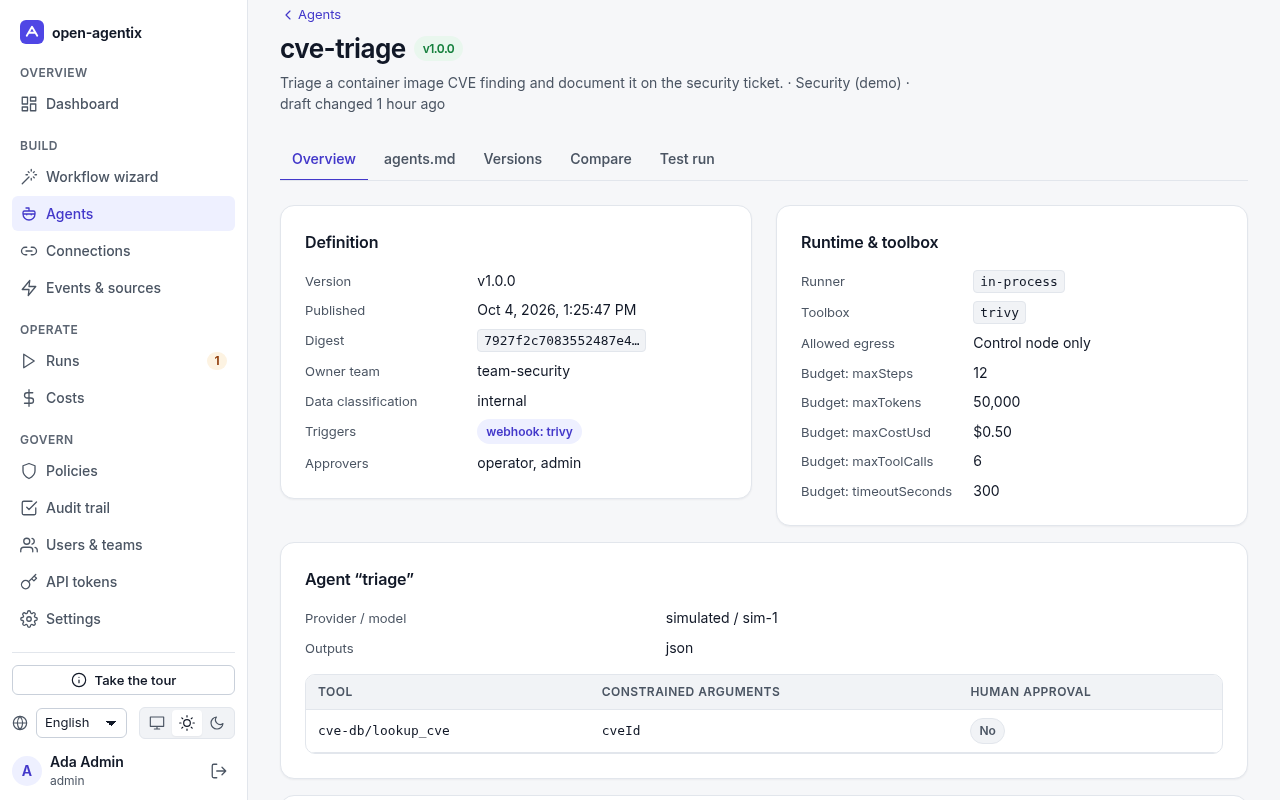Image resolution: width=1280 pixels, height=800 pixels.
Task: Click the Control node only egress value
Action: pos(1032,343)
